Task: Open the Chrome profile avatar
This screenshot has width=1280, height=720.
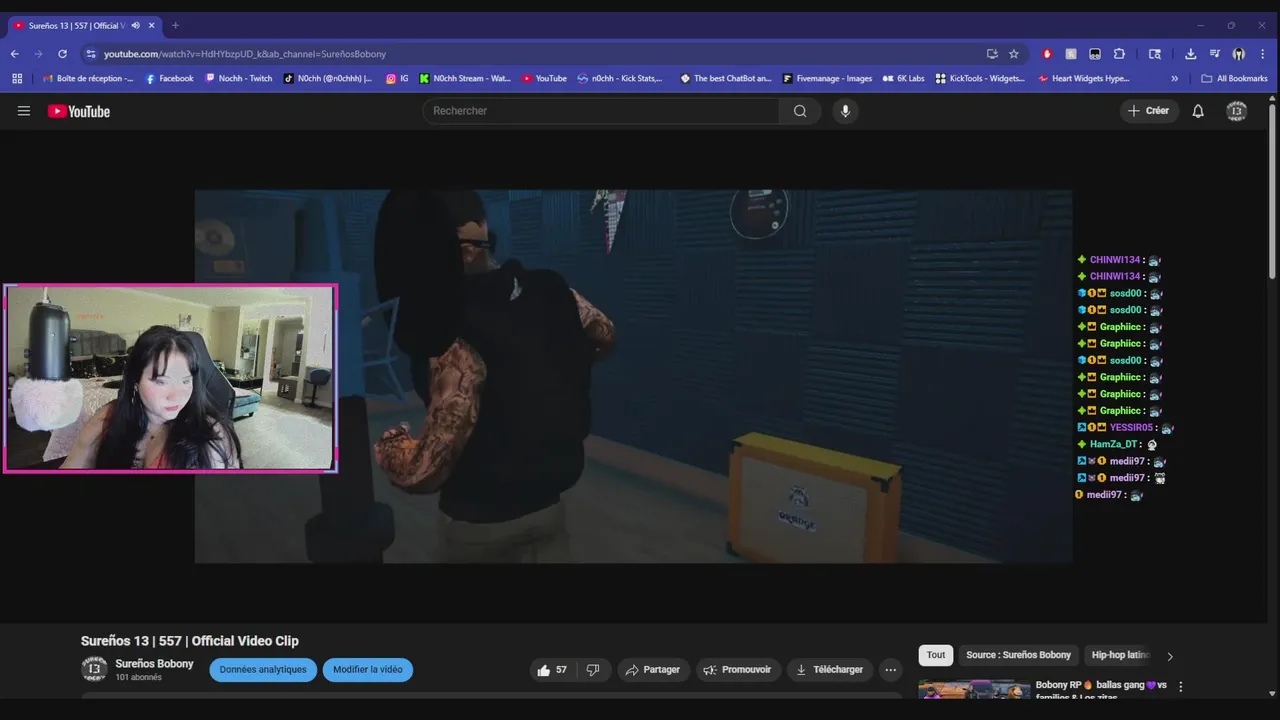Action: click(x=1239, y=54)
